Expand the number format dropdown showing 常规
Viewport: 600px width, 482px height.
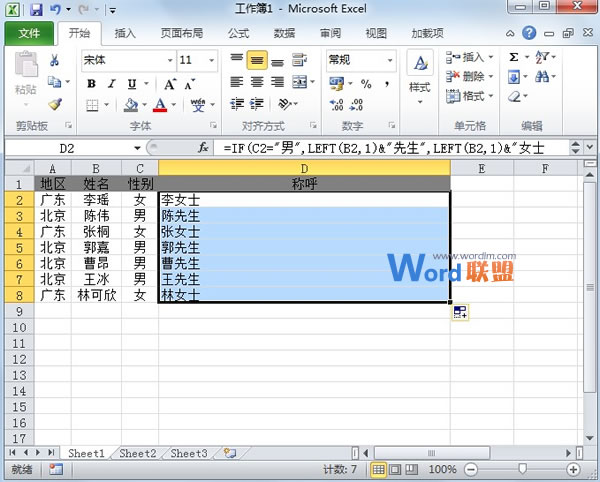tap(389, 60)
